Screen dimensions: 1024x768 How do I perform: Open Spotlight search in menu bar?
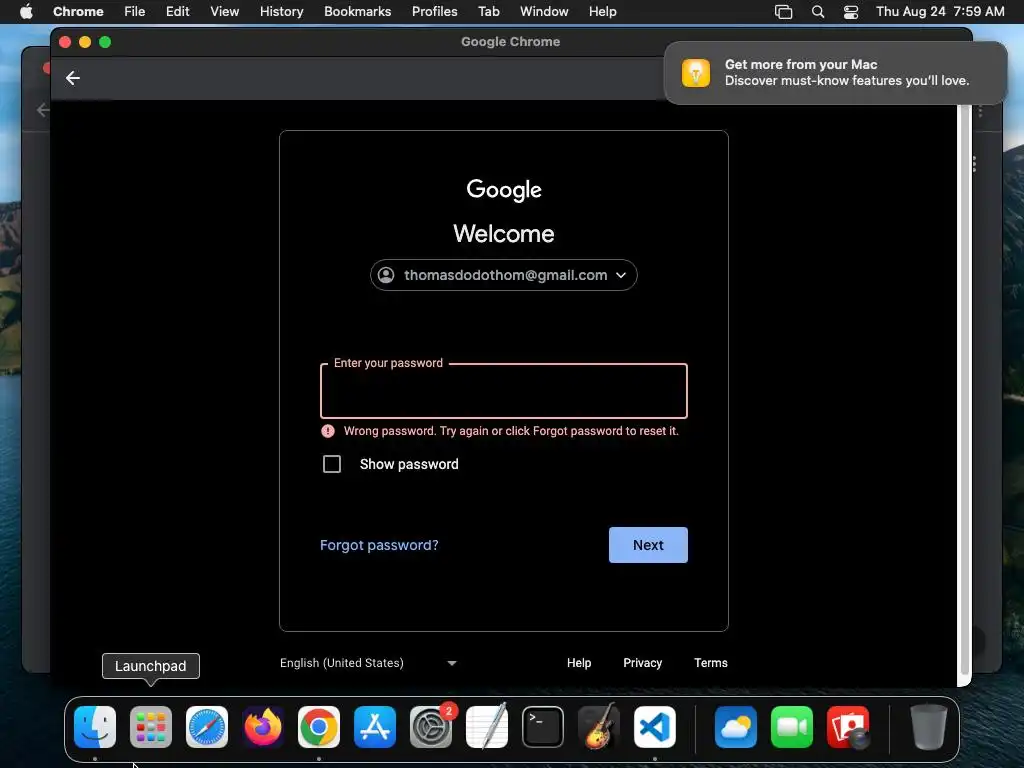coord(818,12)
